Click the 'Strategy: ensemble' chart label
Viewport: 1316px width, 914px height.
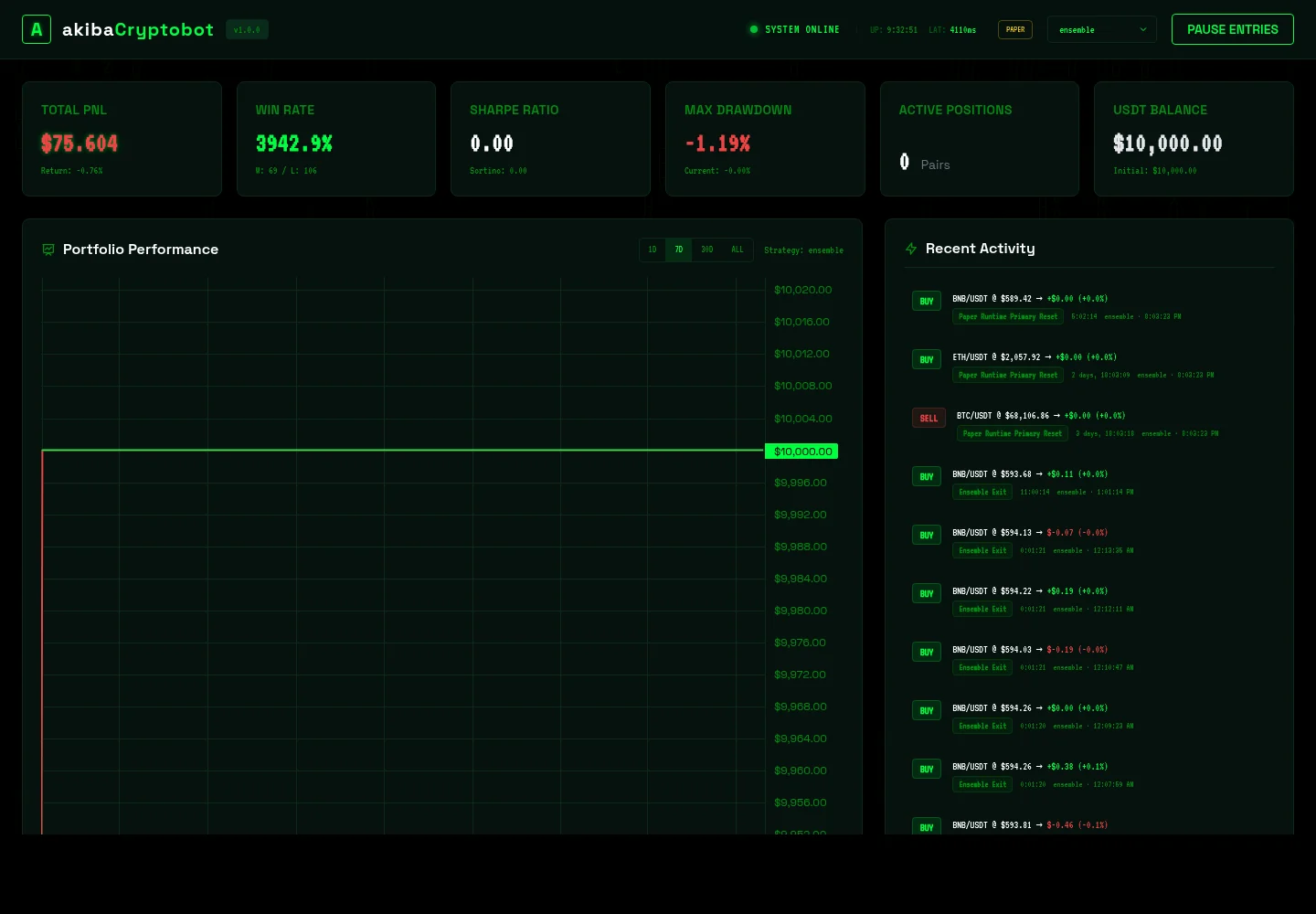coord(803,250)
